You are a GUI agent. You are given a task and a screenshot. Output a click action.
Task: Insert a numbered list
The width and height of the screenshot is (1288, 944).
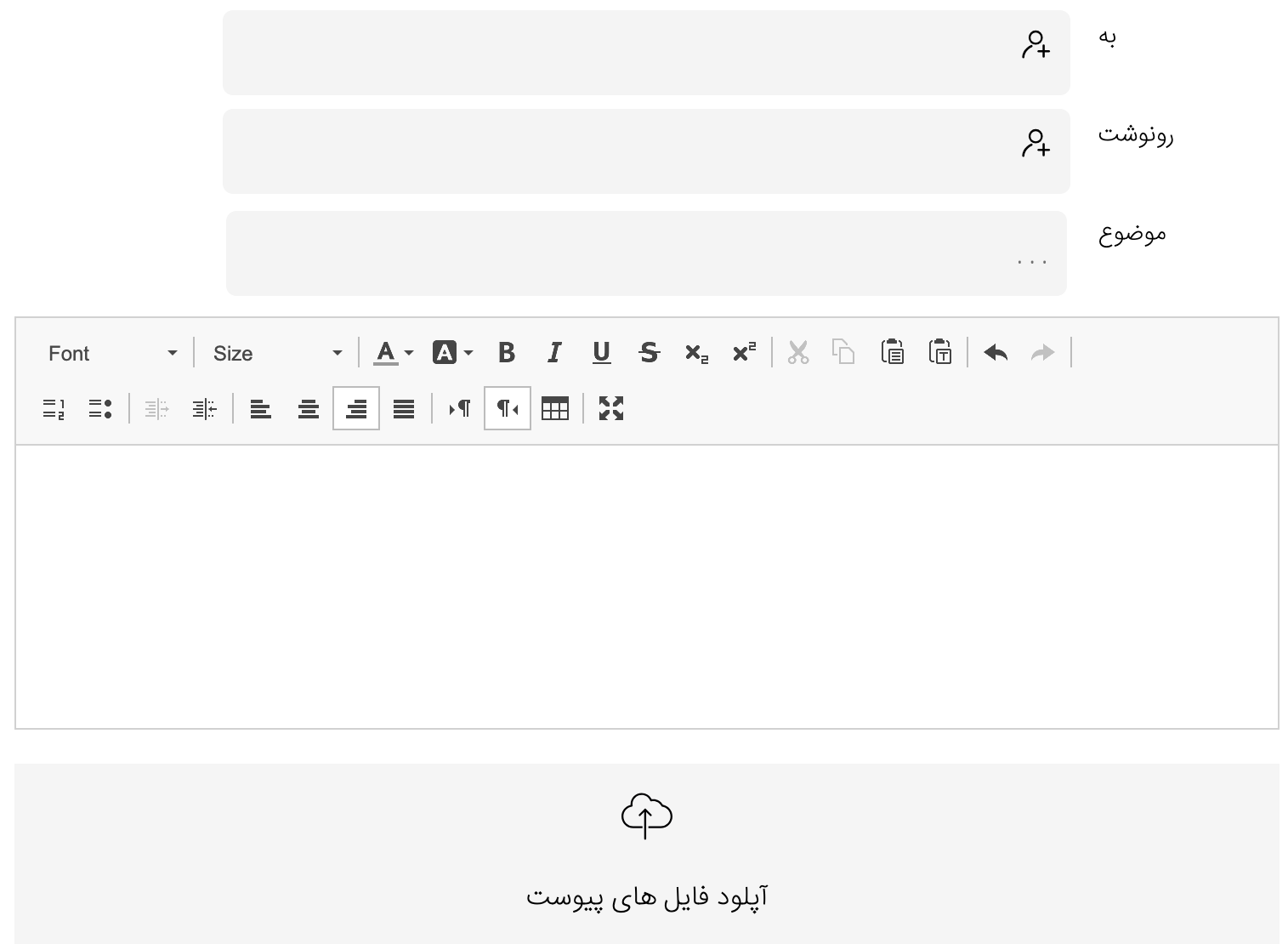click(x=54, y=408)
